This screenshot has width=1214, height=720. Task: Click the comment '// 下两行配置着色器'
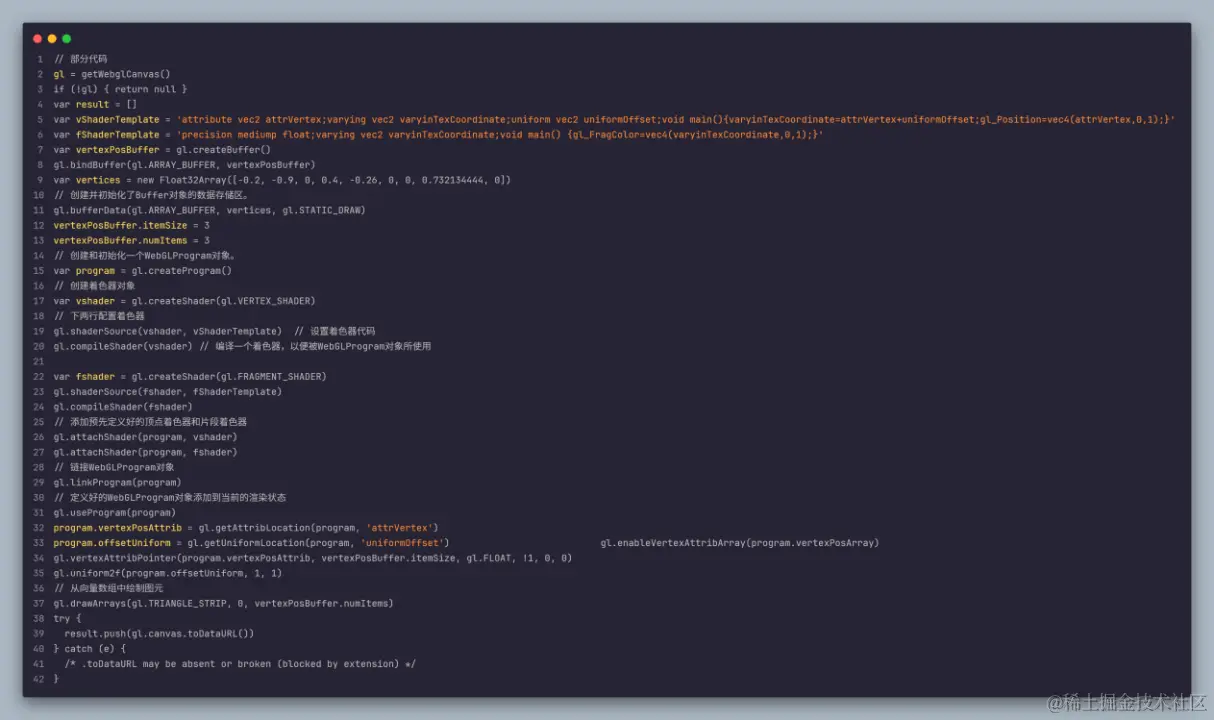pos(100,316)
